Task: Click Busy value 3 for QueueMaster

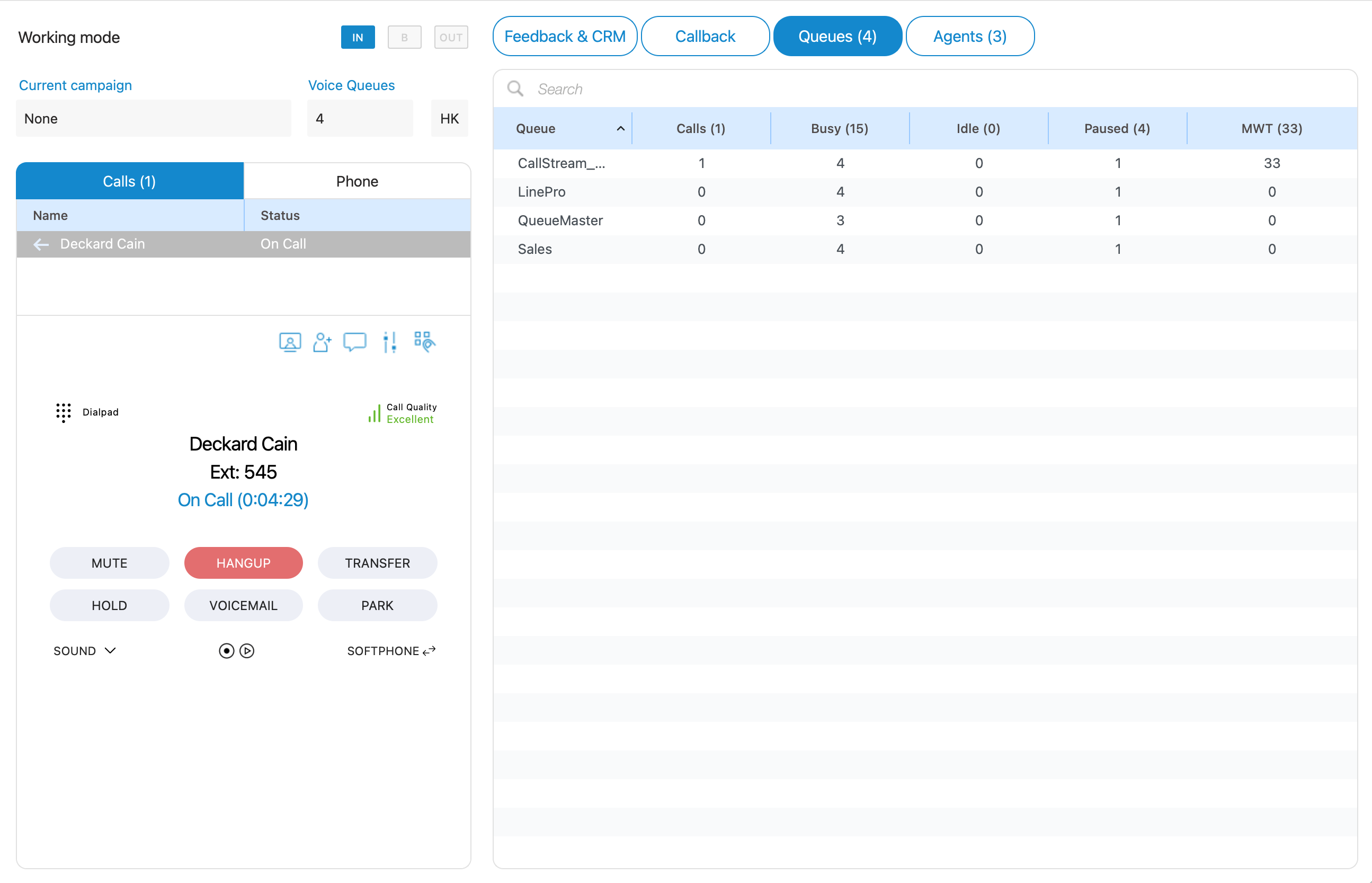Action: 840,220
